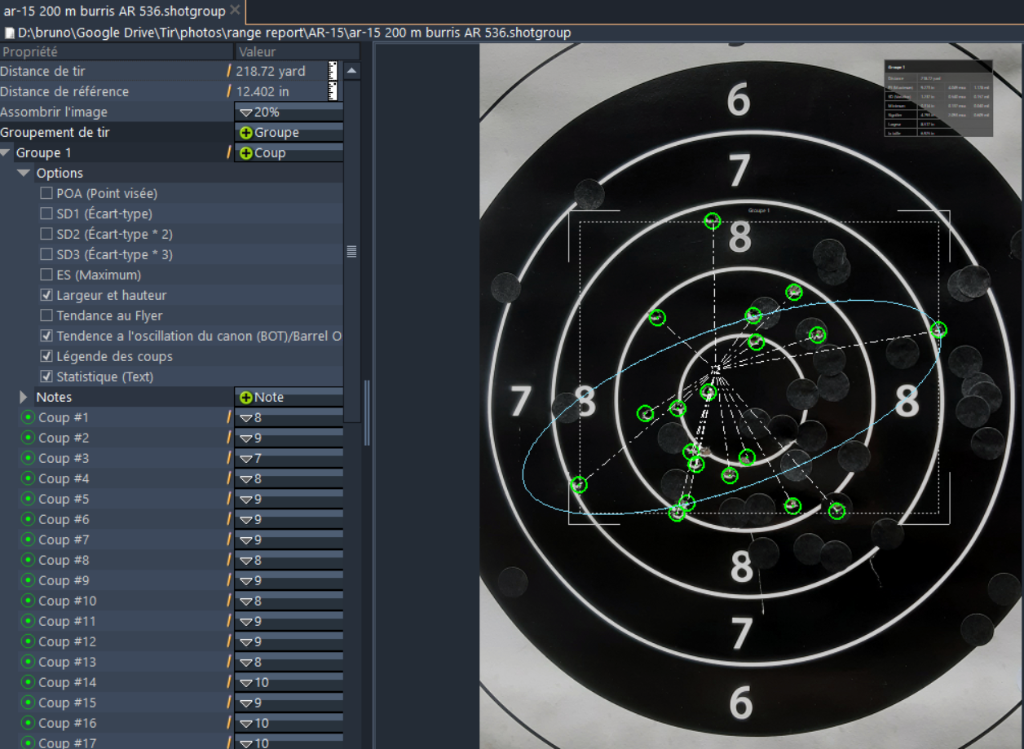Click the ruler icon beside Distance de tir value
1024x749 pixels.
coord(334,72)
